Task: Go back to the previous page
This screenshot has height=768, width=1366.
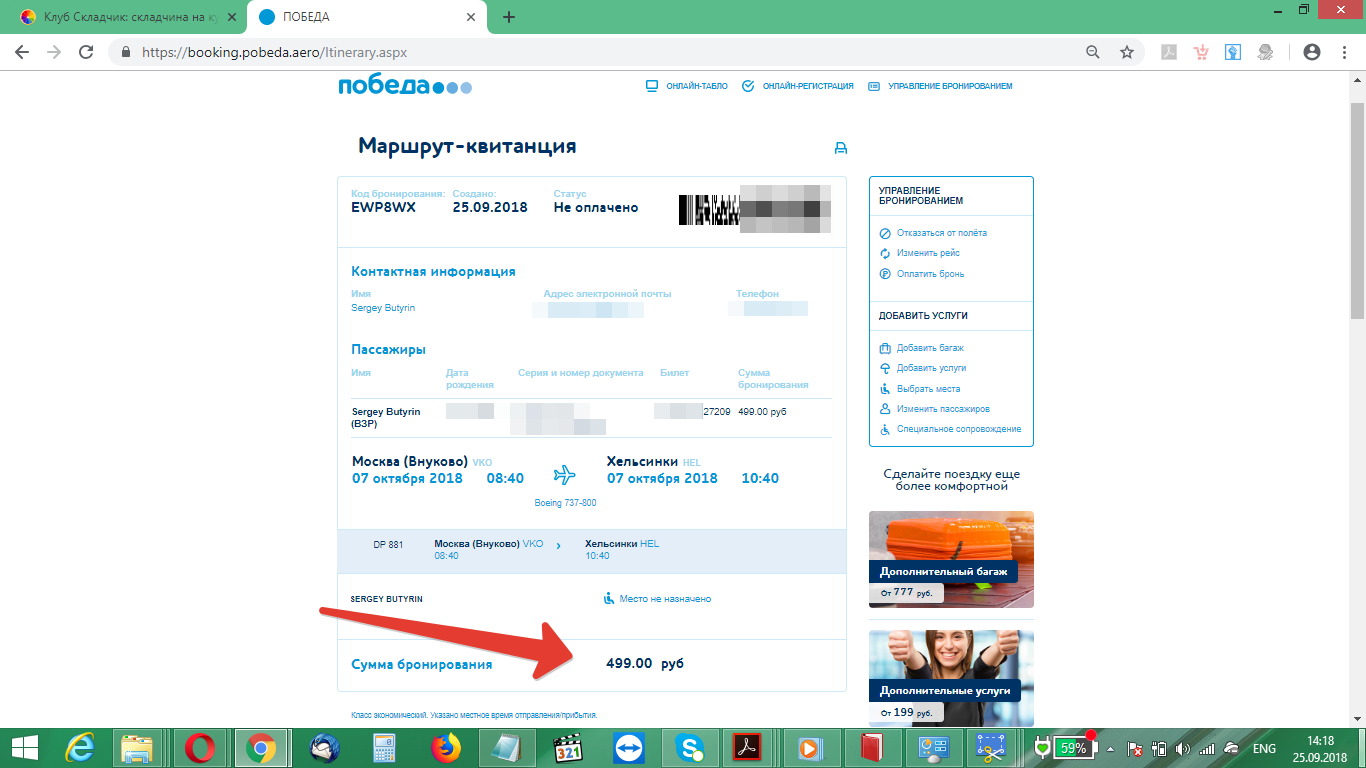Action: [22, 52]
